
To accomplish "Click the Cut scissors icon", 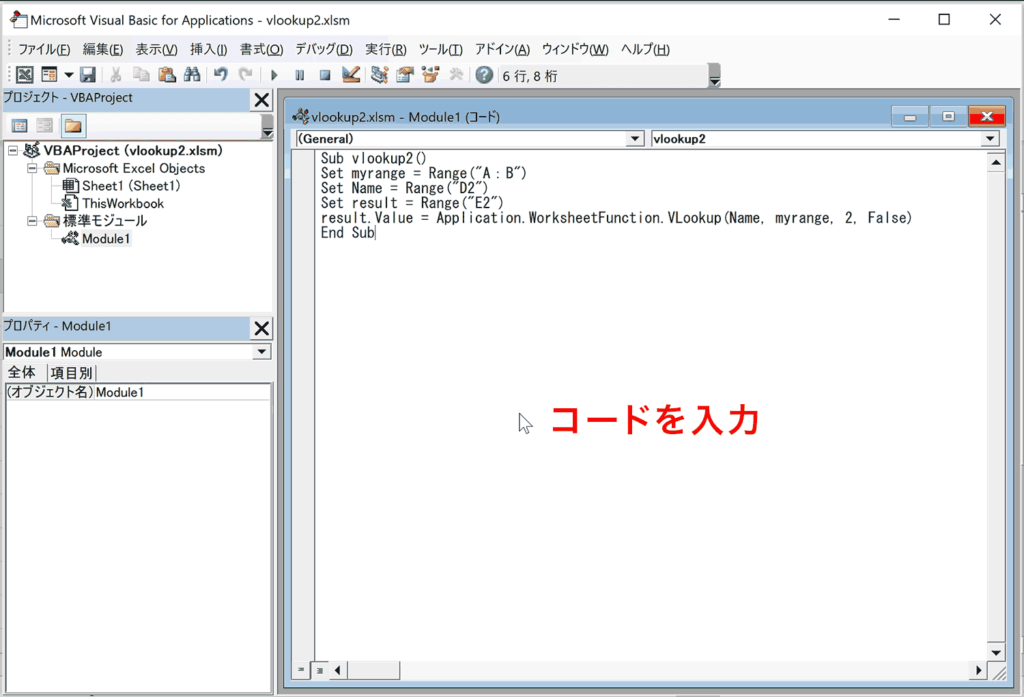I will click(116, 75).
